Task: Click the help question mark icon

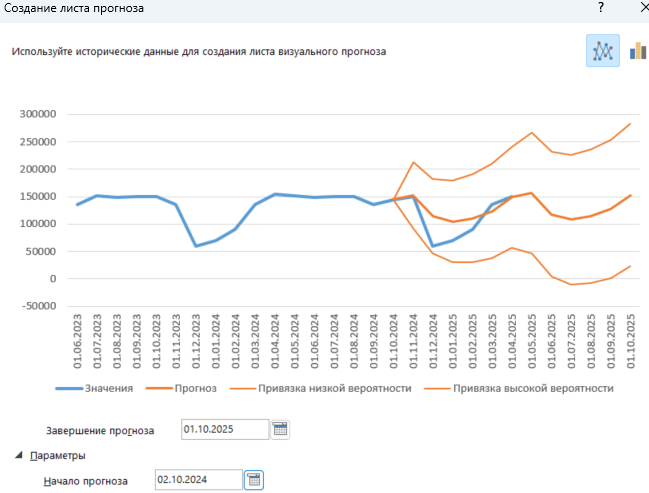Action: click(x=601, y=7)
